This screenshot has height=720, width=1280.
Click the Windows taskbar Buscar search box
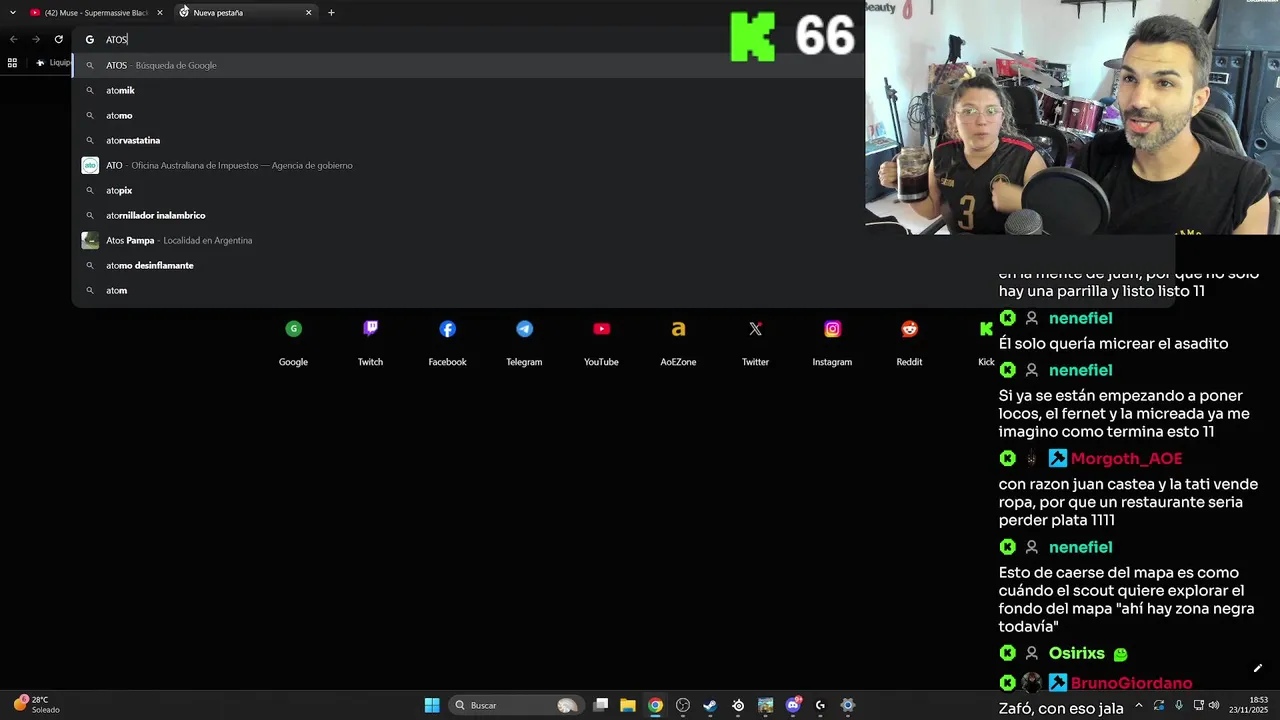click(x=515, y=705)
